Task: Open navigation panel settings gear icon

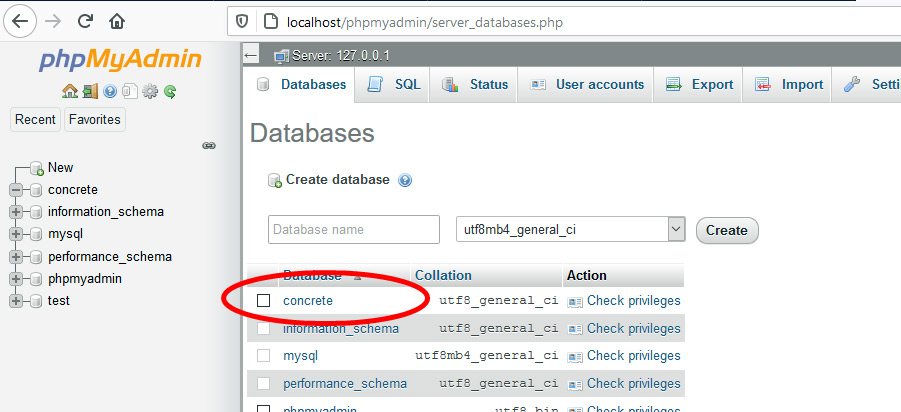Action: click(x=150, y=91)
